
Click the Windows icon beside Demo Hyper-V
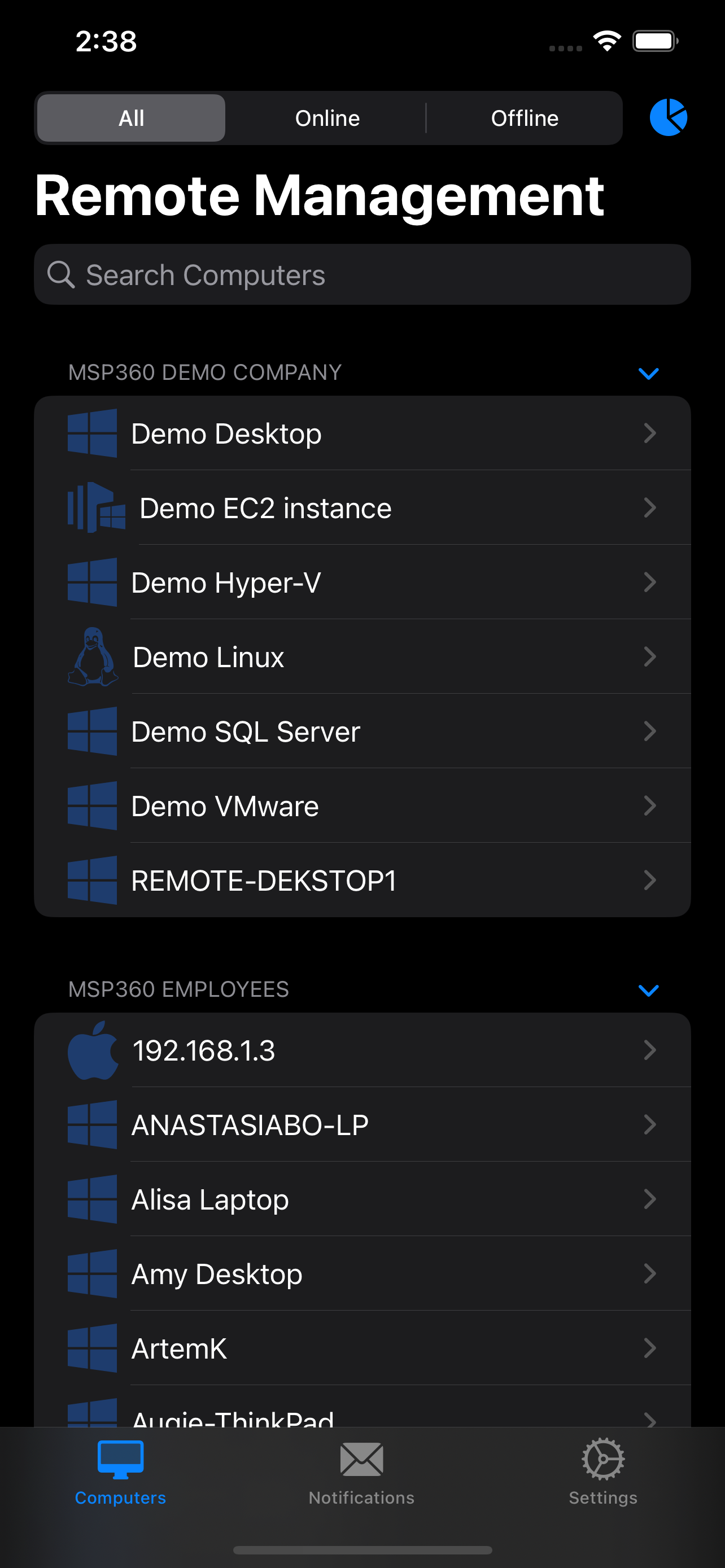click(92, 582)
